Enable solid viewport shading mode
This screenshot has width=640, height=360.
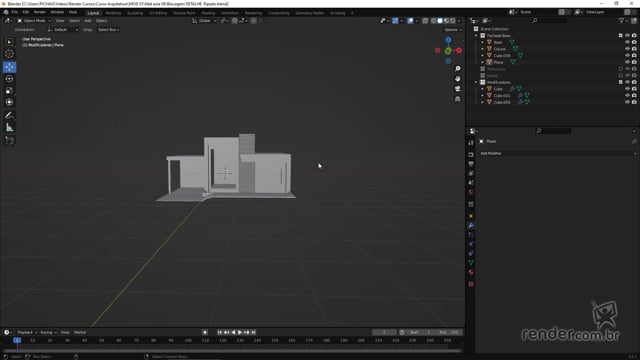440,20
